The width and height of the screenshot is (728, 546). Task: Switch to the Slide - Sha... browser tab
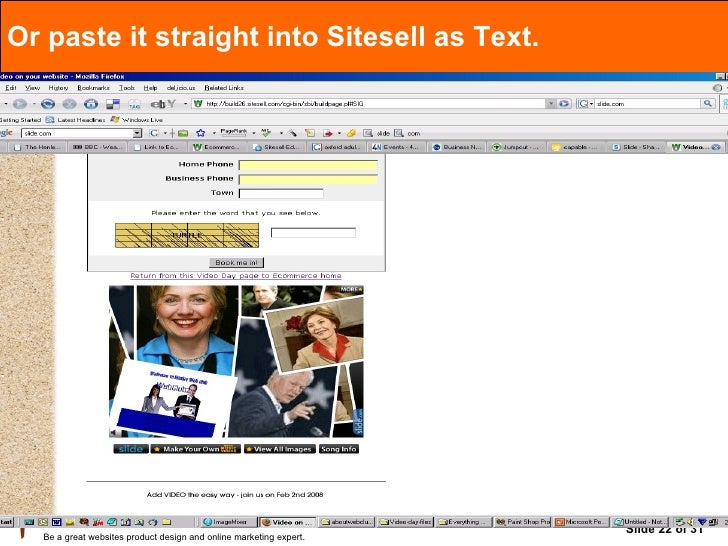point(637,147)
